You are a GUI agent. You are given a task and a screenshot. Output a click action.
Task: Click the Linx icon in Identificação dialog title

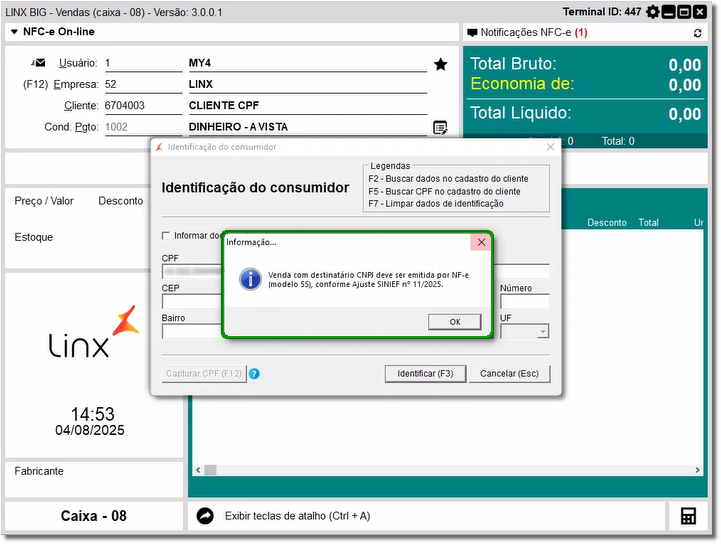pos(159,147)
